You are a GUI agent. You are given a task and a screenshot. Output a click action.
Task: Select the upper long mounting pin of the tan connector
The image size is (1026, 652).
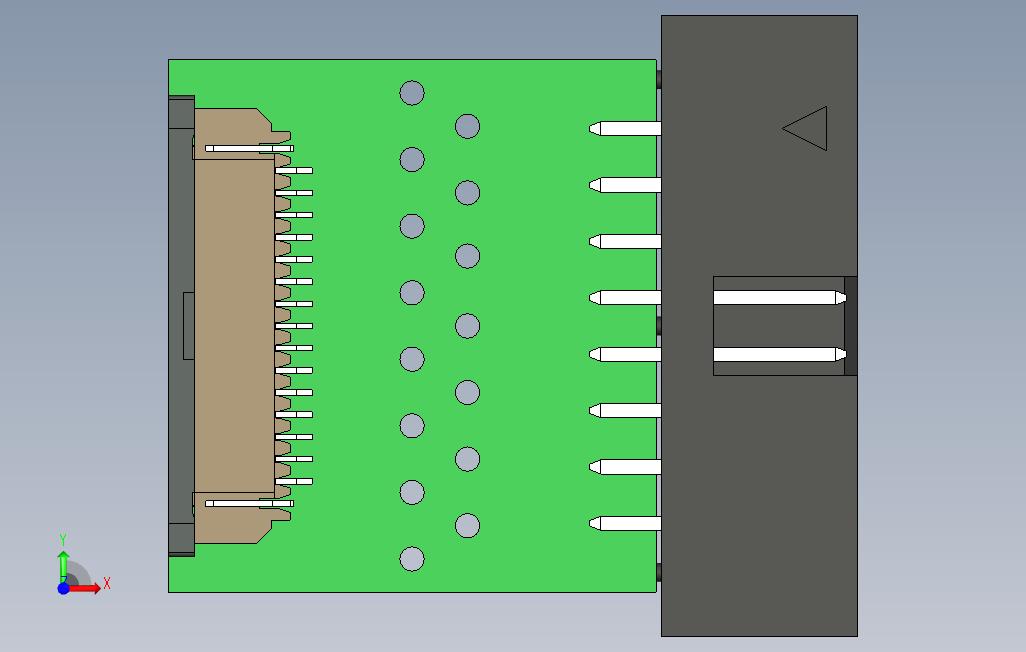point(249,149)
